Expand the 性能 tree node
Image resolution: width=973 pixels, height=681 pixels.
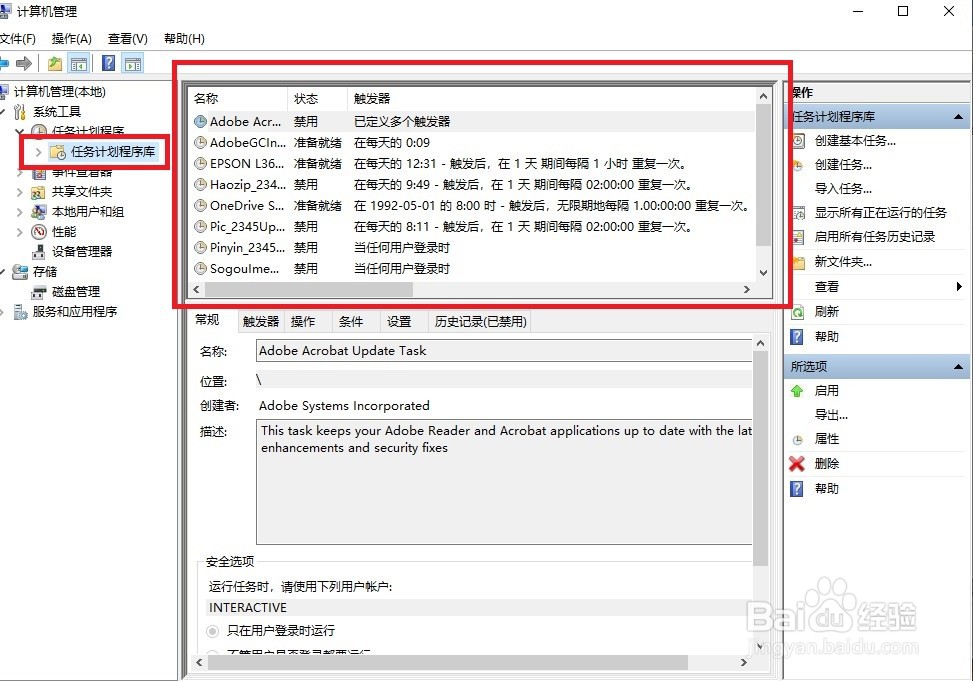point(20,232)
